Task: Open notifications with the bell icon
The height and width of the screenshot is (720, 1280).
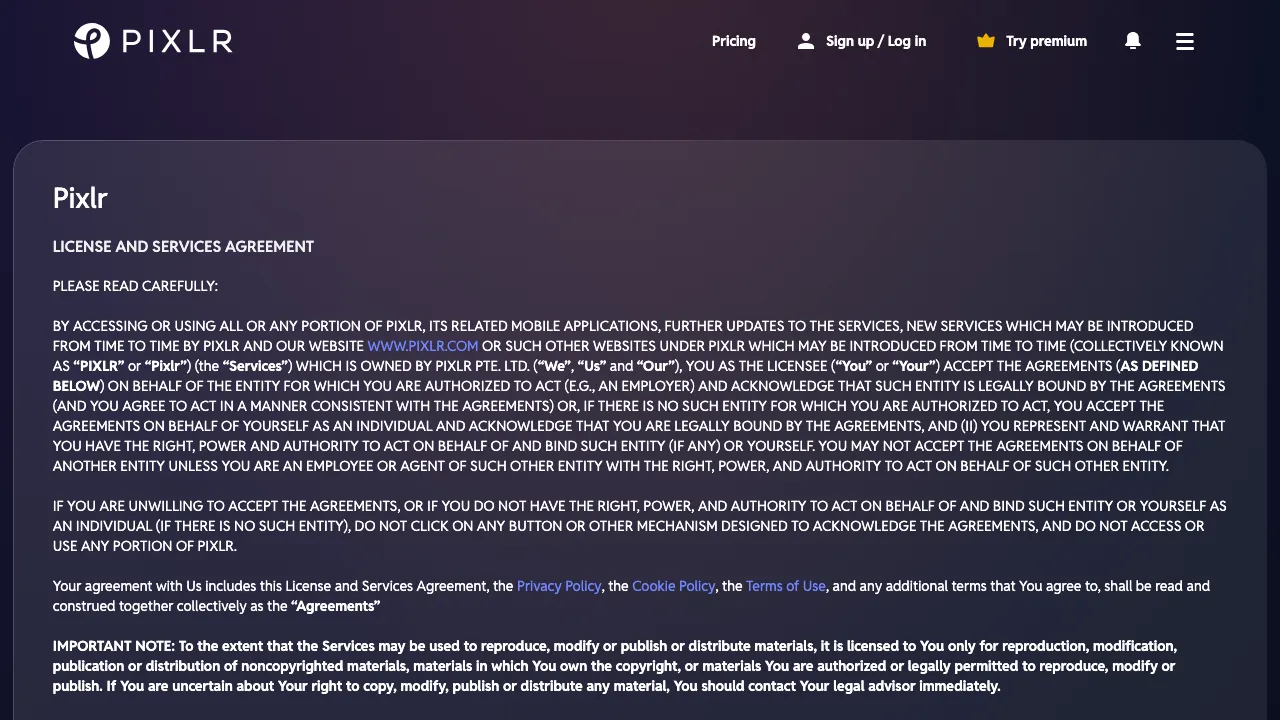Action: [1133, 41]
